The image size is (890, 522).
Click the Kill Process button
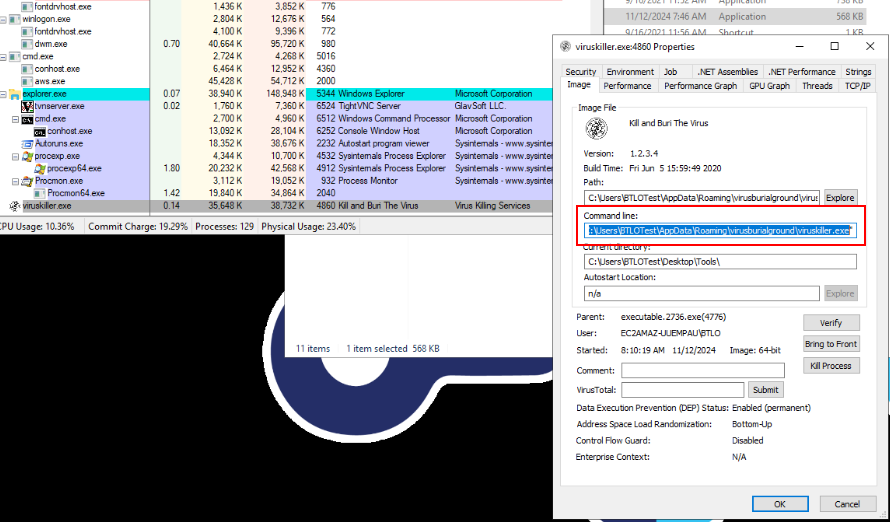[831, 365]
